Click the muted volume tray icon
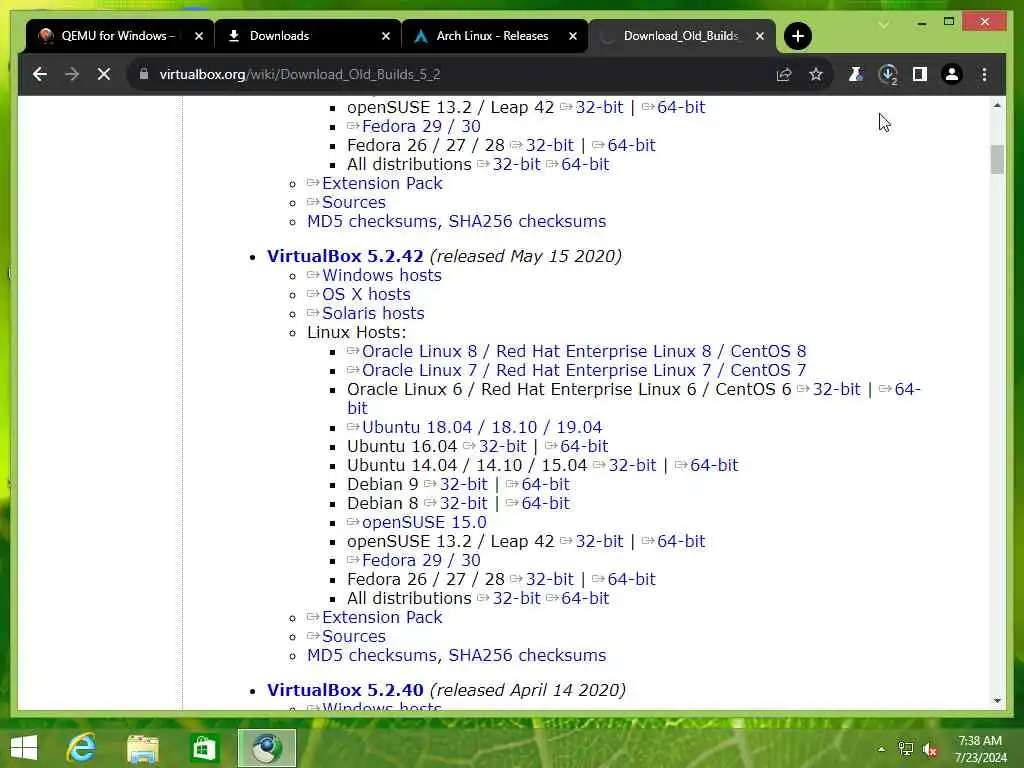1024x768 pixels. [x=930, y=749]
